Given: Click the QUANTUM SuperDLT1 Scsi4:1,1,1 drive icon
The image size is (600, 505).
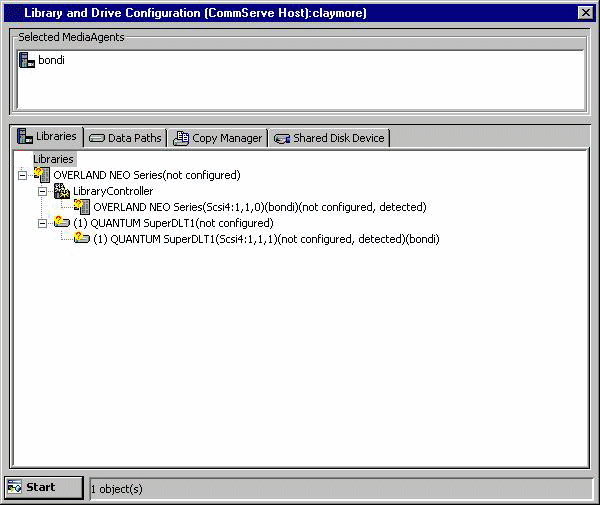Looking at the screenshot, I should (x=82, y=239).
